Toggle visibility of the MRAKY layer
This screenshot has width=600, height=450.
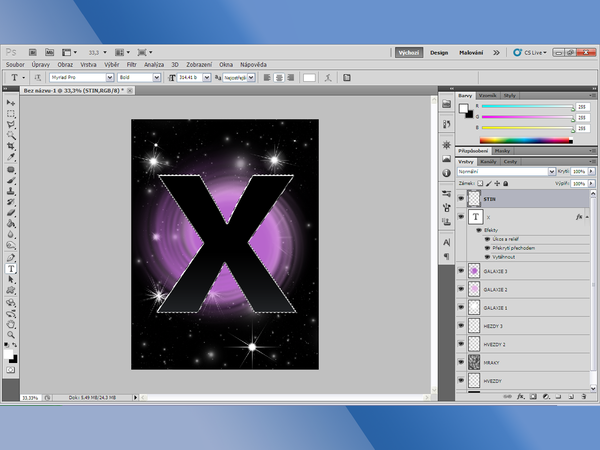pyautogui.click(x=461, y=362)
